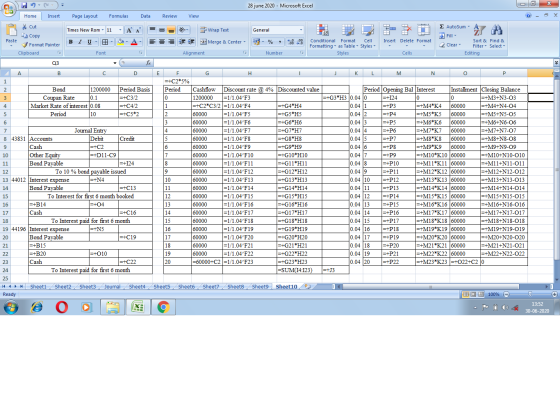Click the Insert Function fx button

pyautogui.click(x=148, y=63)
